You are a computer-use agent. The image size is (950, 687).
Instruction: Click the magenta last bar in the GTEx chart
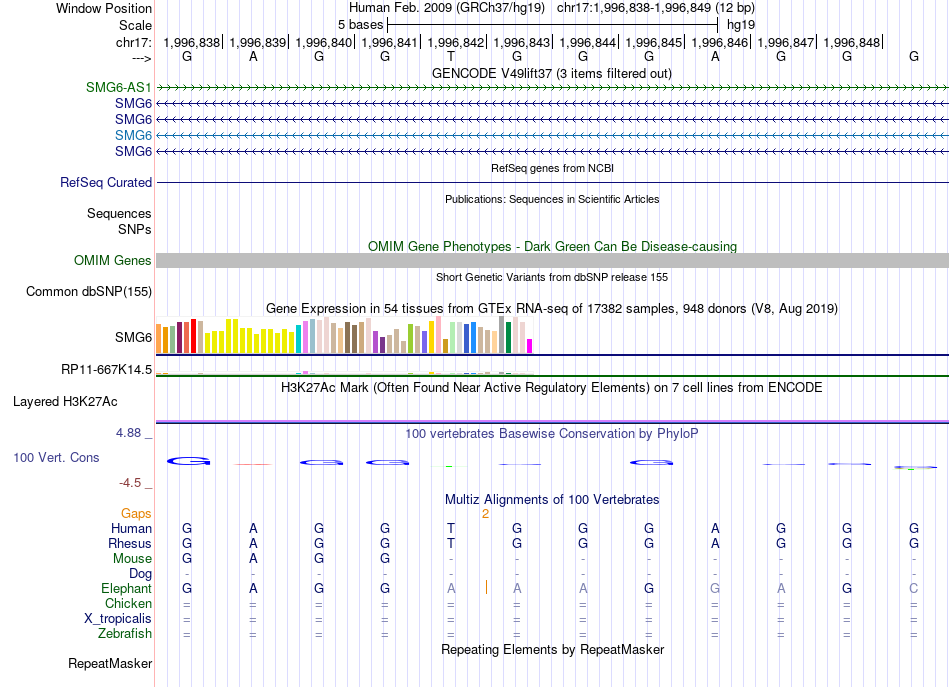(530, 346)
